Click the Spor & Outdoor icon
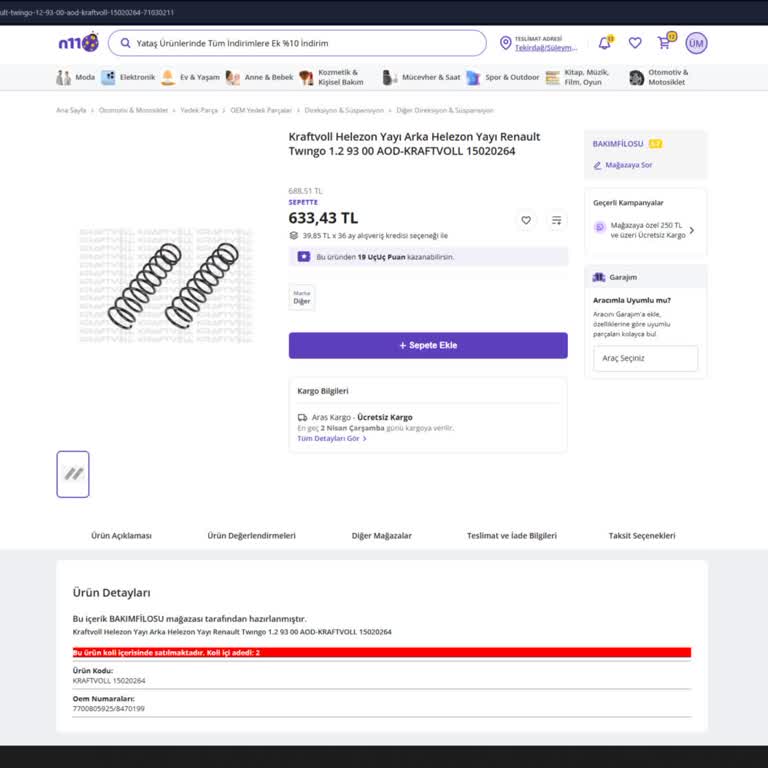The width and height of the screenshot is (768, 768). 473,77
